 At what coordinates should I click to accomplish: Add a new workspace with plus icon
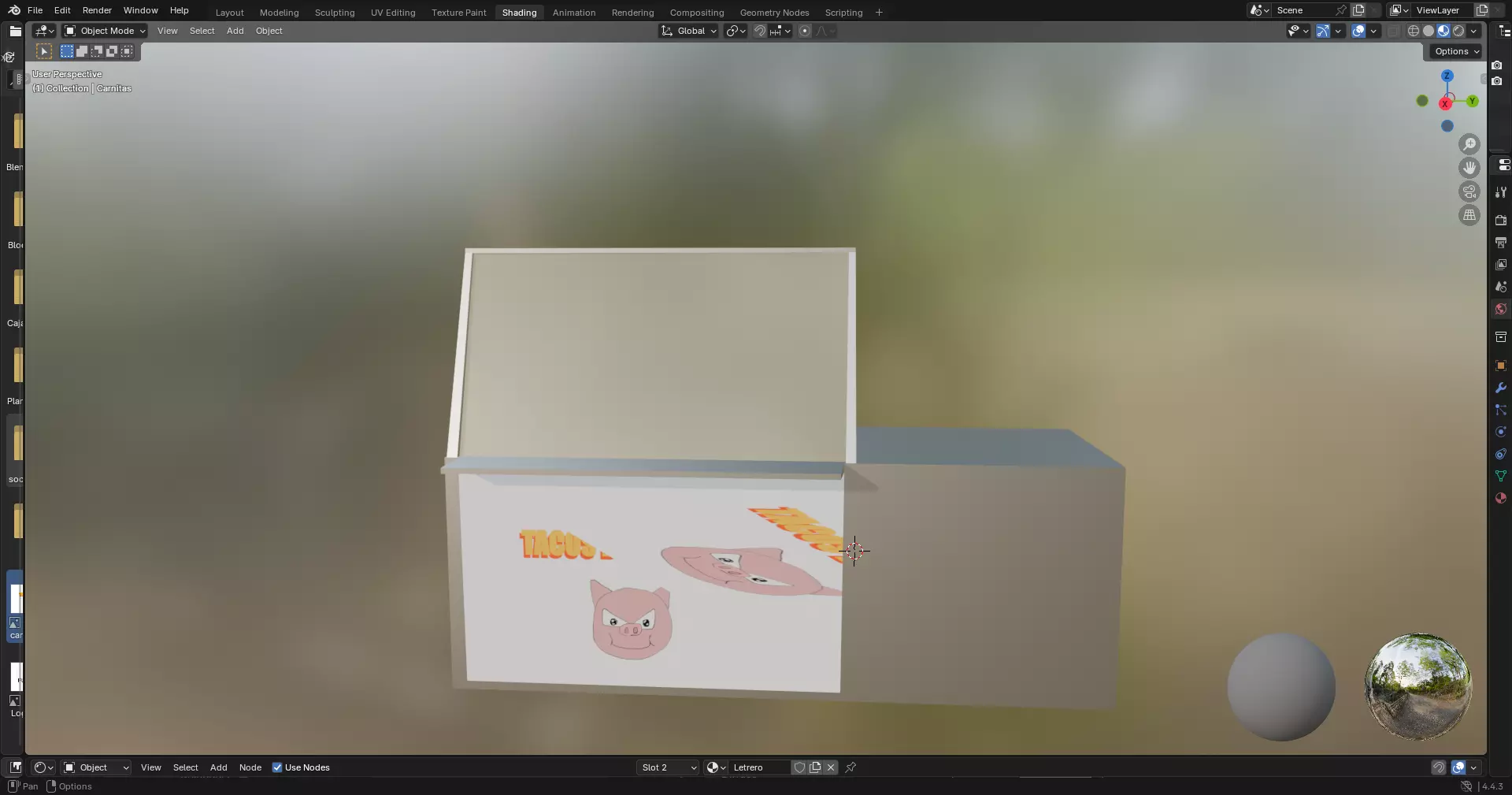879,13
